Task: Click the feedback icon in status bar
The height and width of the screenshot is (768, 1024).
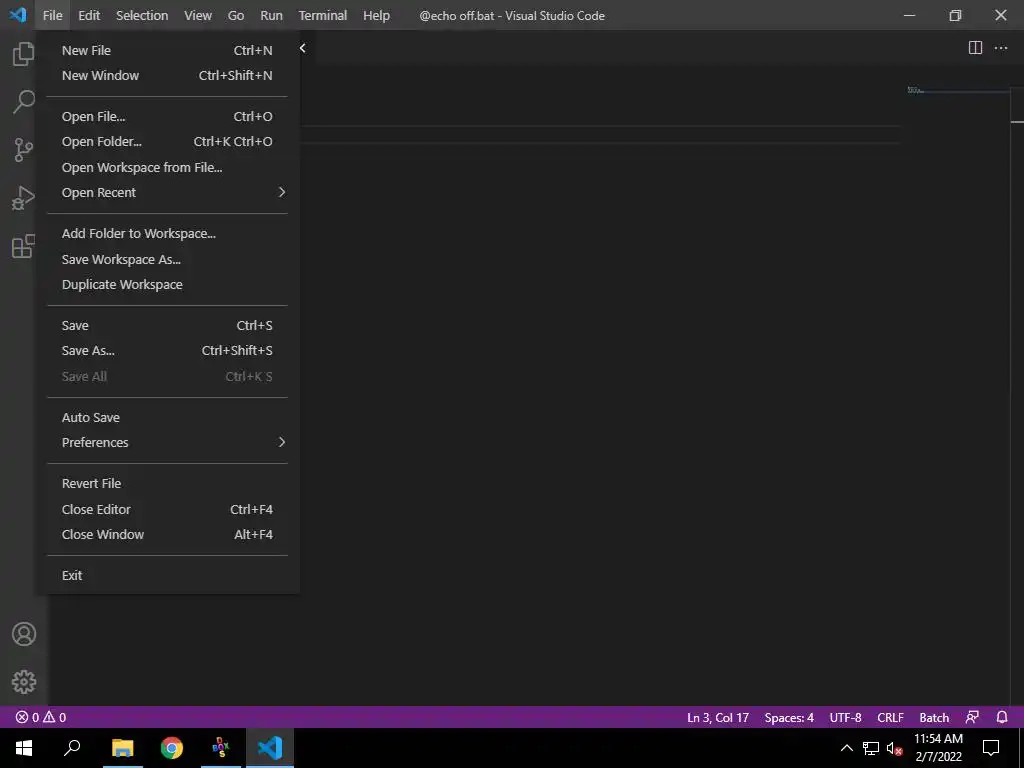Action: (x=972, y=717)
